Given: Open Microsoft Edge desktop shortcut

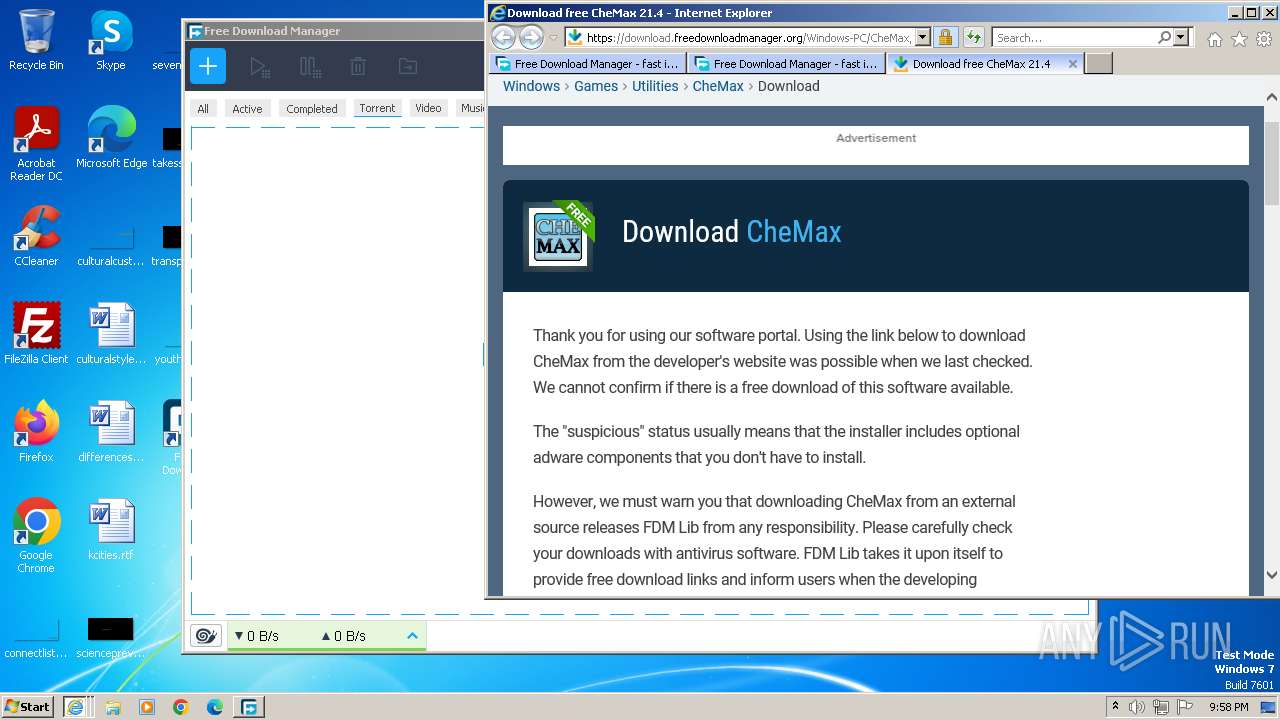Looking at the screenshot, I should (111, 138).
